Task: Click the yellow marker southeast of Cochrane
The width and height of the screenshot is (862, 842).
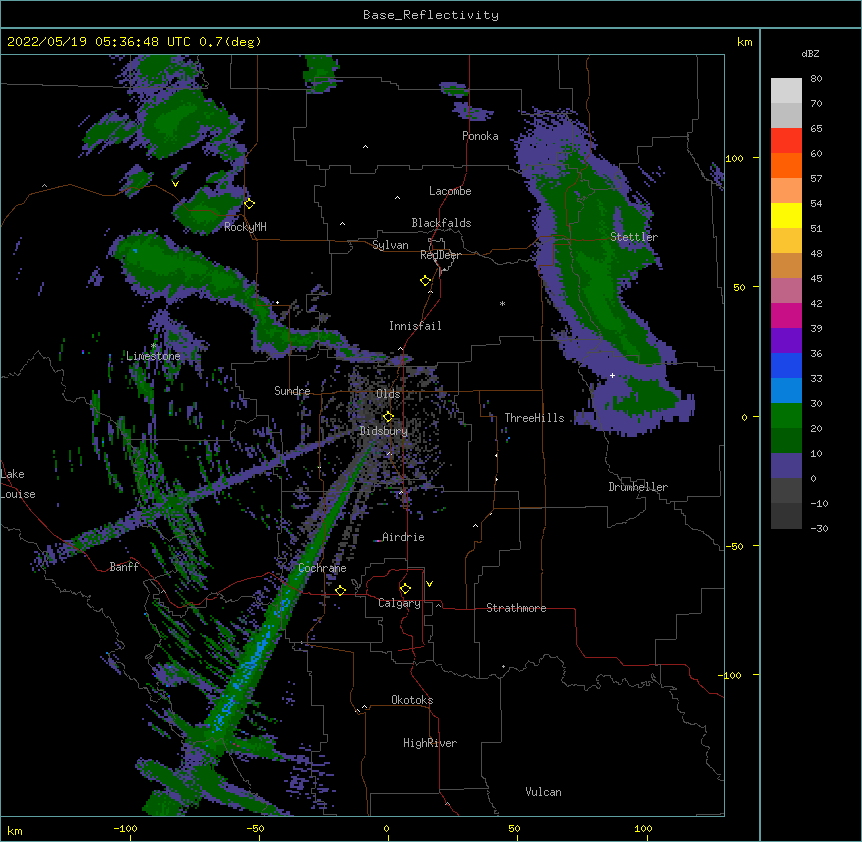Action: pyautogui.click(x=340, y=590)
